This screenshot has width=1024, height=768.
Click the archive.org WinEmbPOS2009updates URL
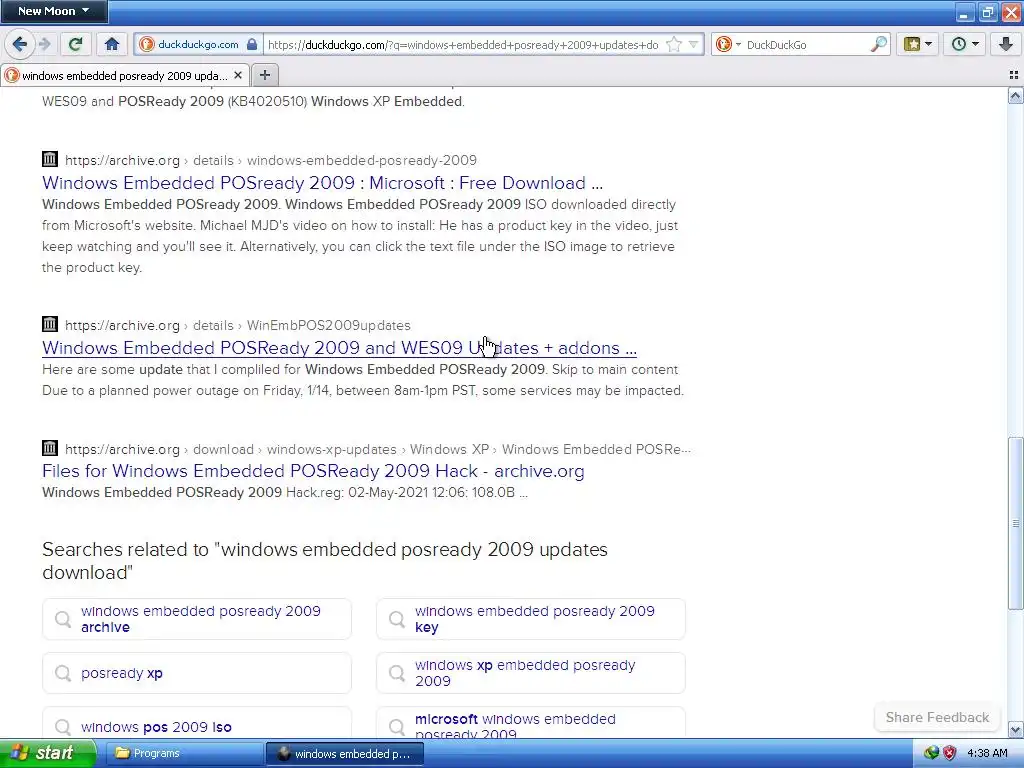(238, 326)
